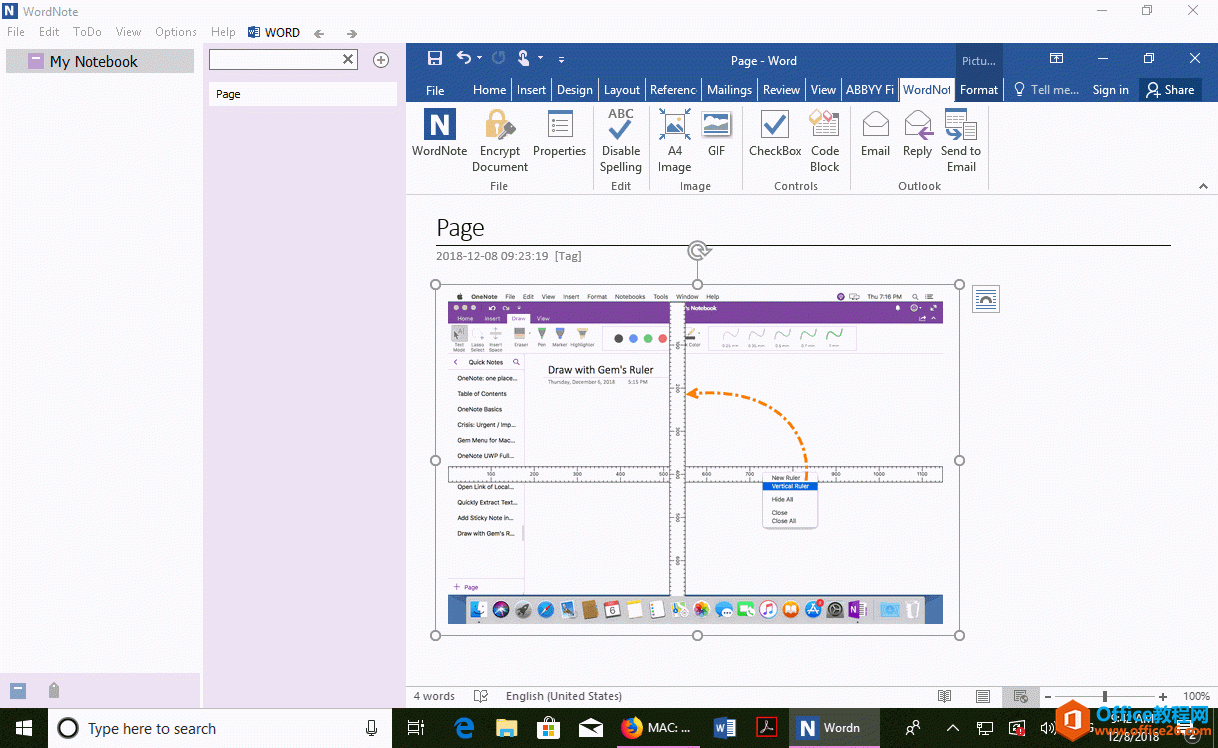Click the Sign in link
This screenshot has height=748, width=1218.
(1110, 89)
